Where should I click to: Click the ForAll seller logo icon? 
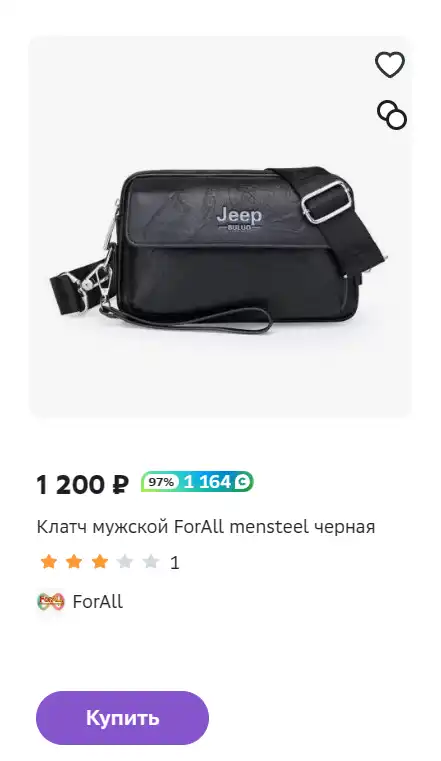[x=50, y=602]
